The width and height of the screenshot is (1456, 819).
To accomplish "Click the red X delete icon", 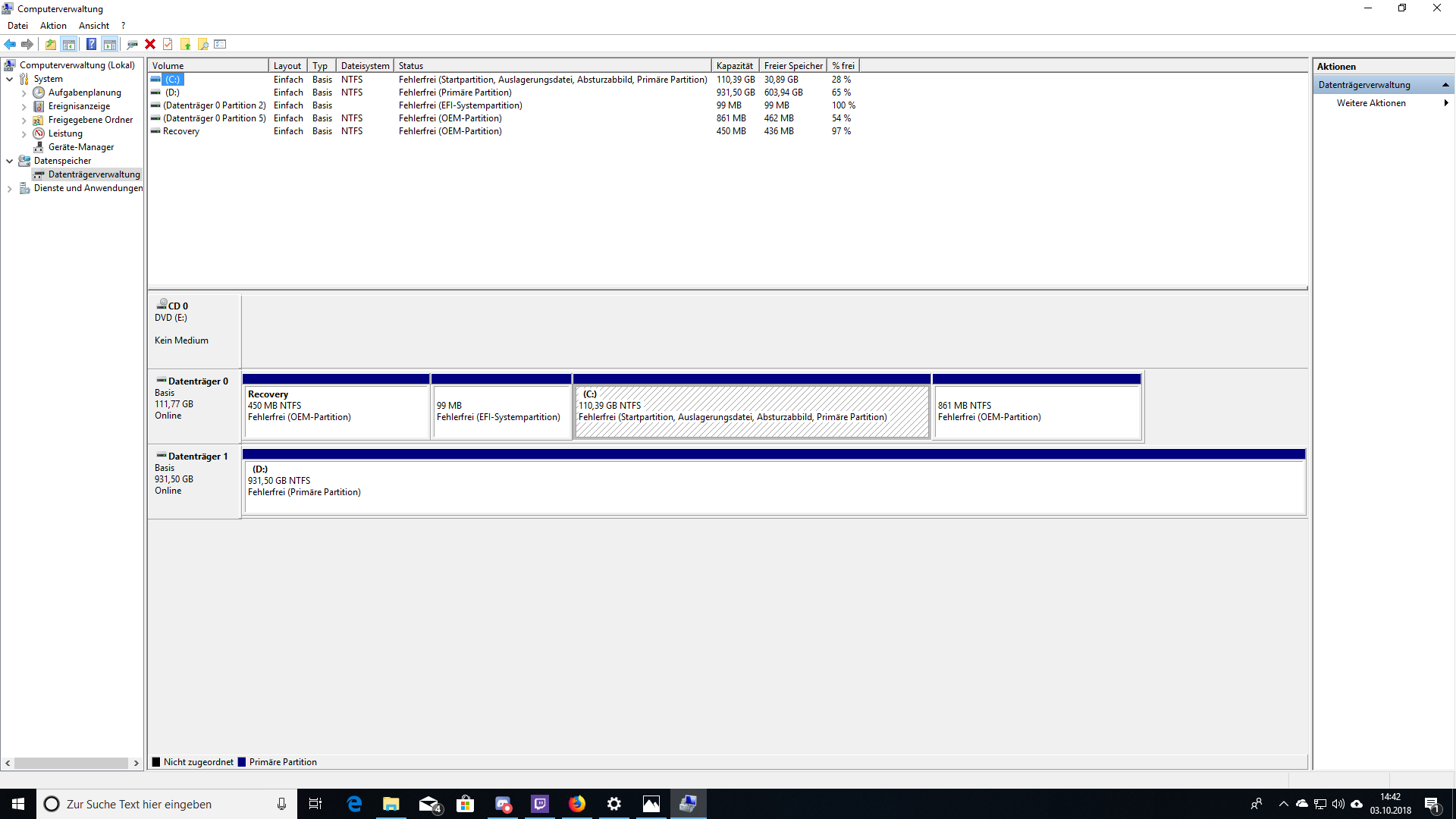I will click(150, 44).
